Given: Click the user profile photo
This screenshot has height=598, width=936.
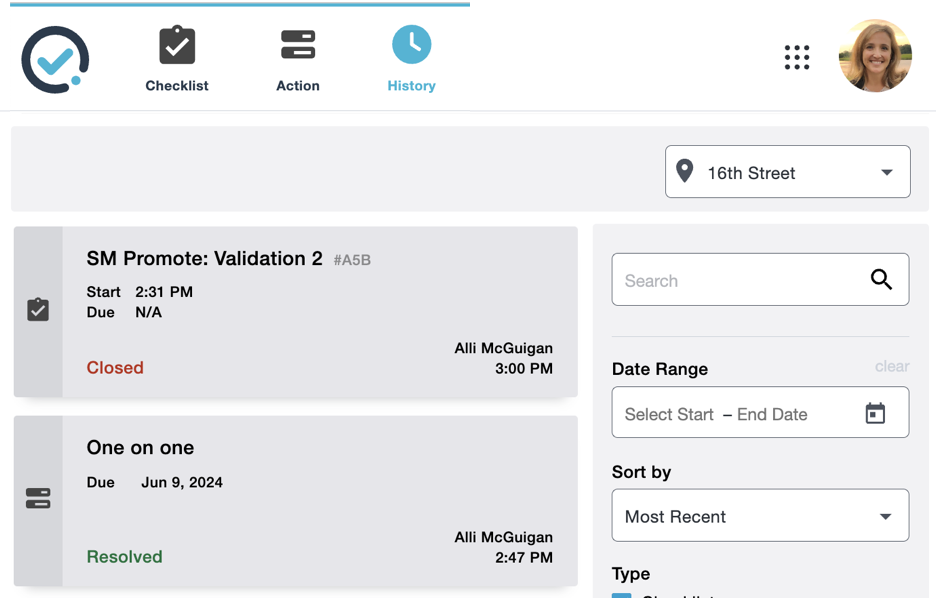Looking at the screenshot, I should point(875,57).
